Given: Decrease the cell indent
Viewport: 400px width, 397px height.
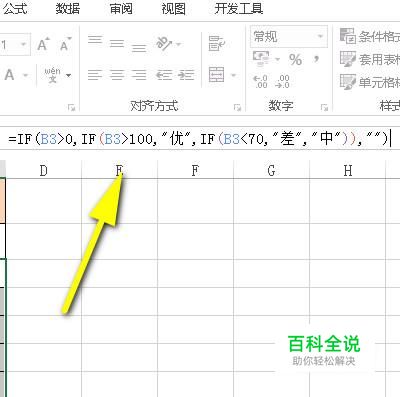Looking at the screenshot, I should coord(164,75).
